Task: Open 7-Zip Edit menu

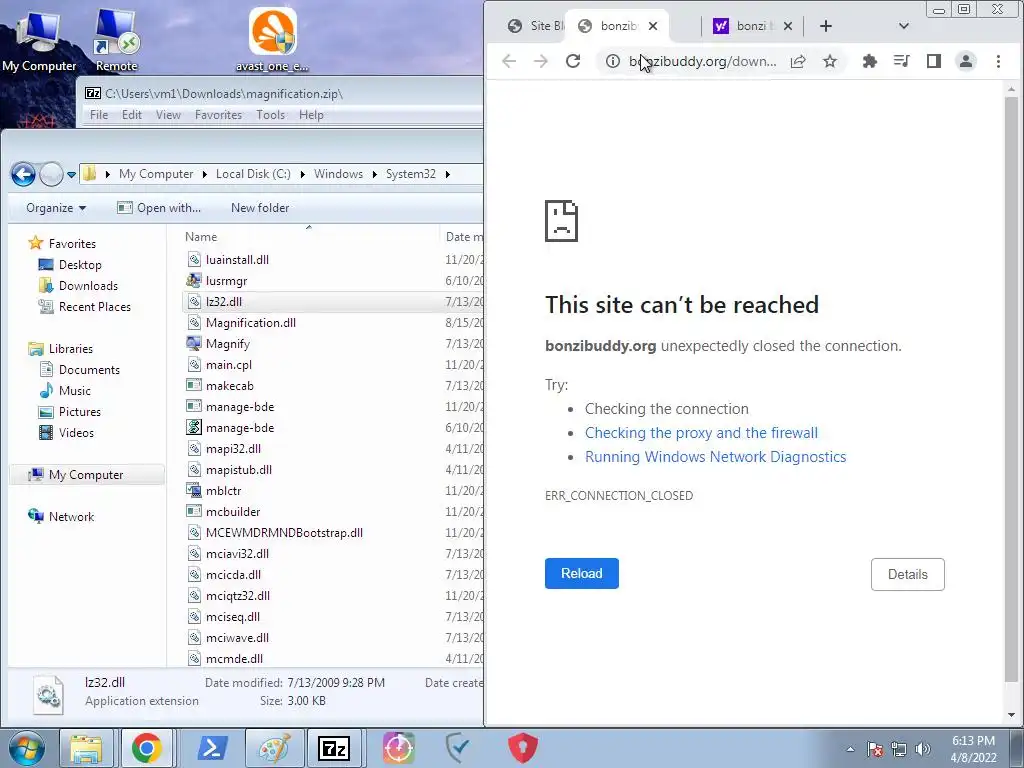Action: [x=131, y=115]
